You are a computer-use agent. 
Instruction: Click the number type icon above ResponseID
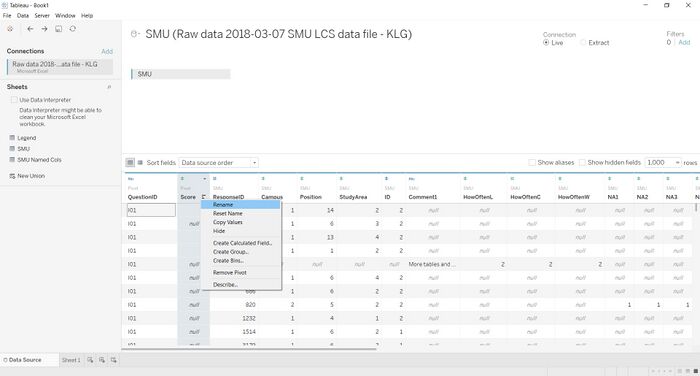[215, 179]
